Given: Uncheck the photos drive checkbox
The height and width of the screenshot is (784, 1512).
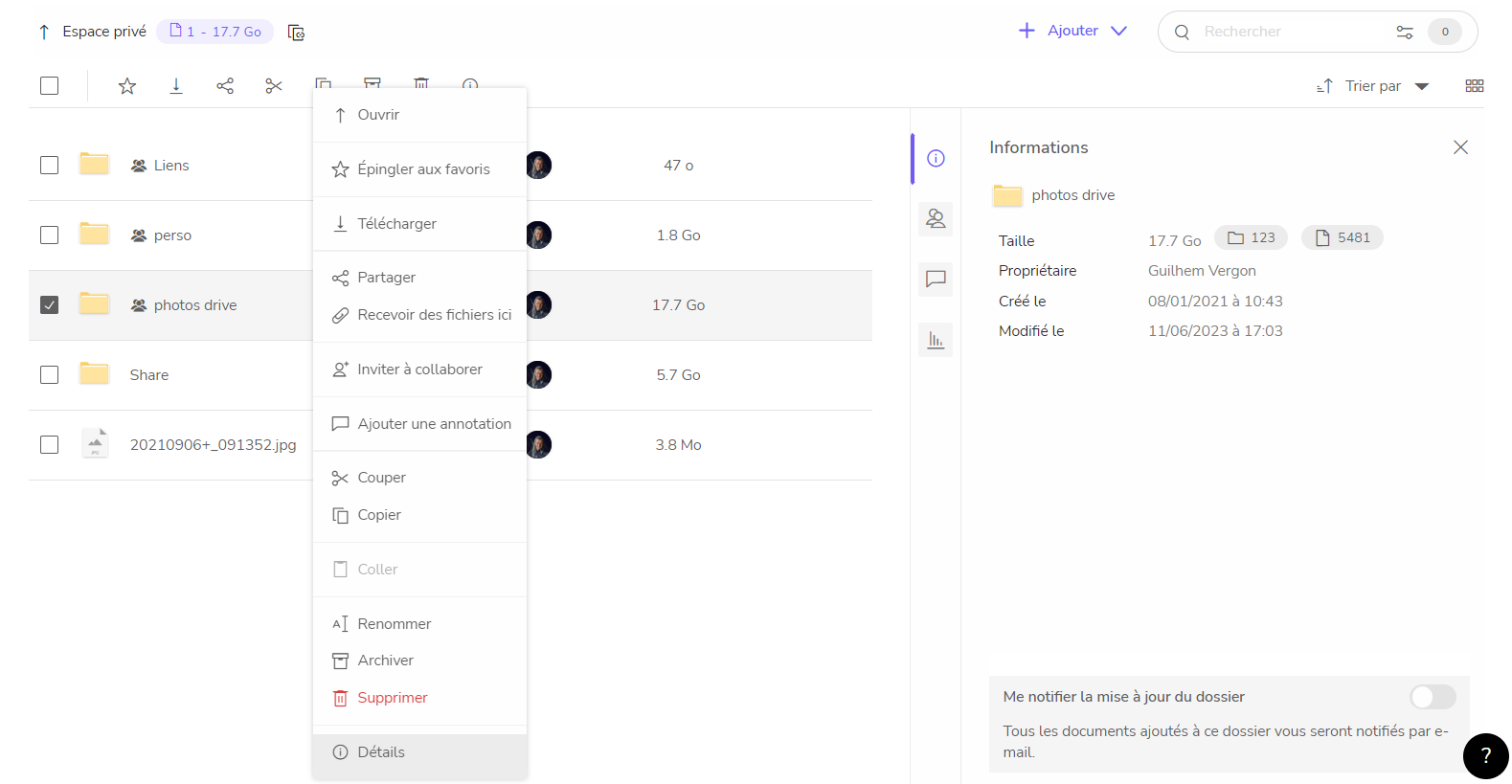Looking at the screenshot, I should click(x=50, y=305).
